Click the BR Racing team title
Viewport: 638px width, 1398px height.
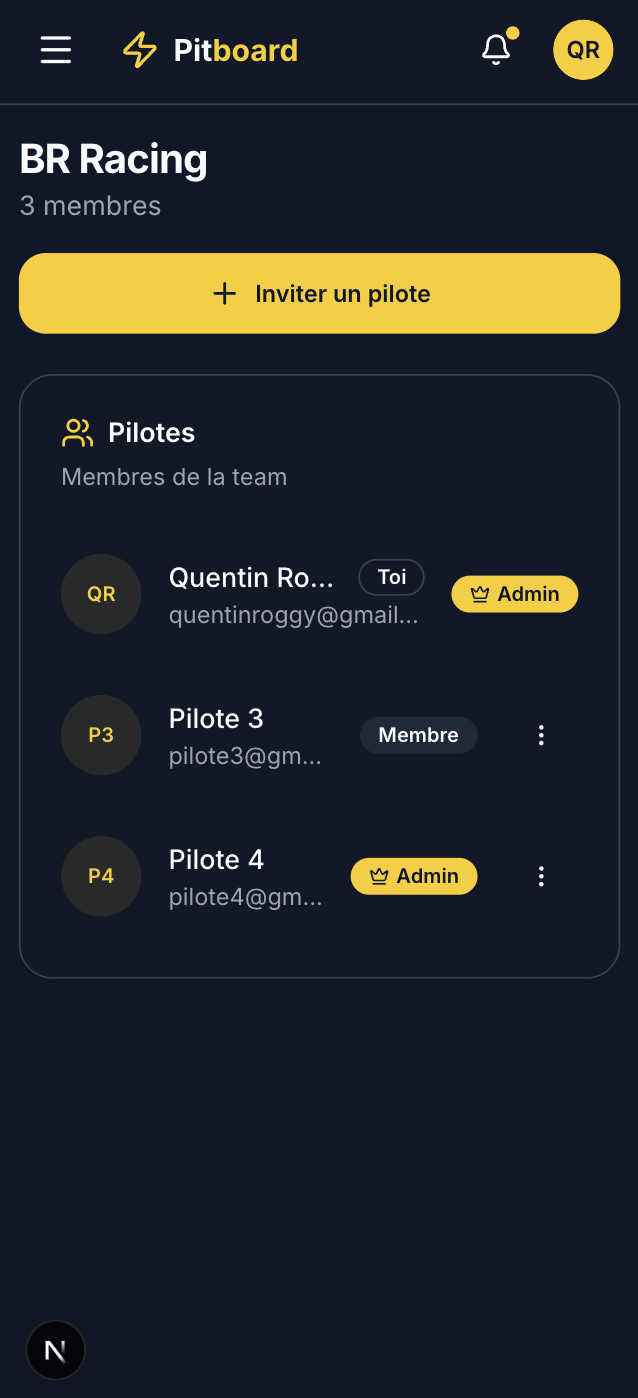point(113,158)
